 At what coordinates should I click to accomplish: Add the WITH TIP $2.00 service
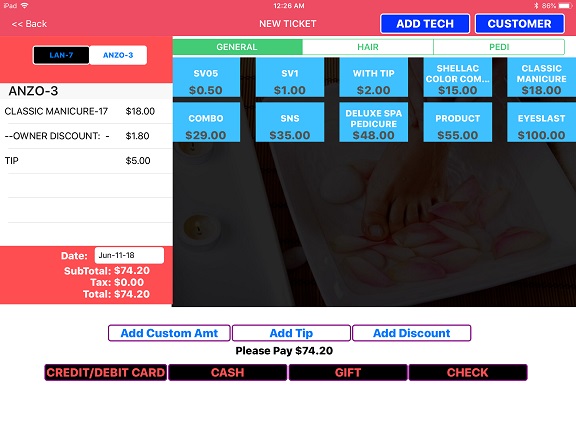pos(374,77)
